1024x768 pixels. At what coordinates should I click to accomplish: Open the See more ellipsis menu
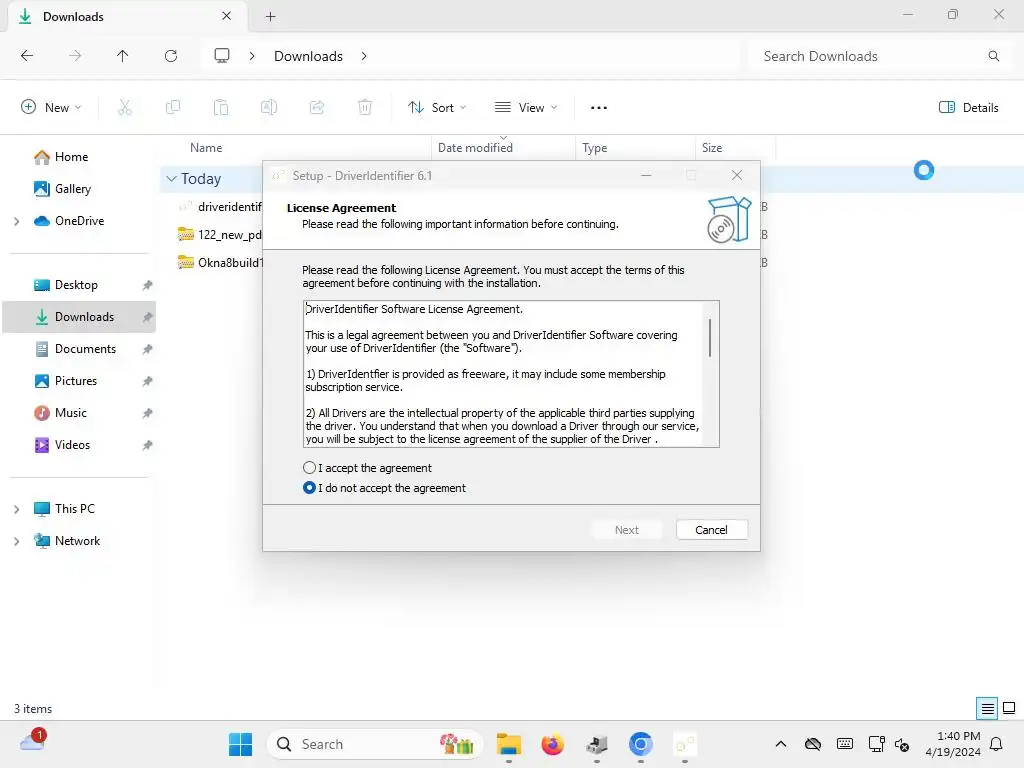click(x=599, y=108)
